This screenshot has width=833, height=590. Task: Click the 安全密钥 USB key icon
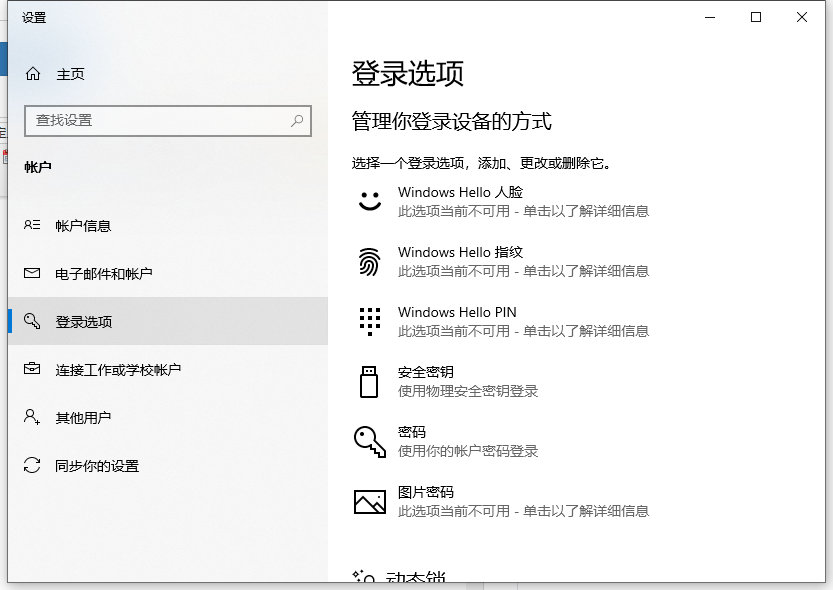(x=369, y=381)
